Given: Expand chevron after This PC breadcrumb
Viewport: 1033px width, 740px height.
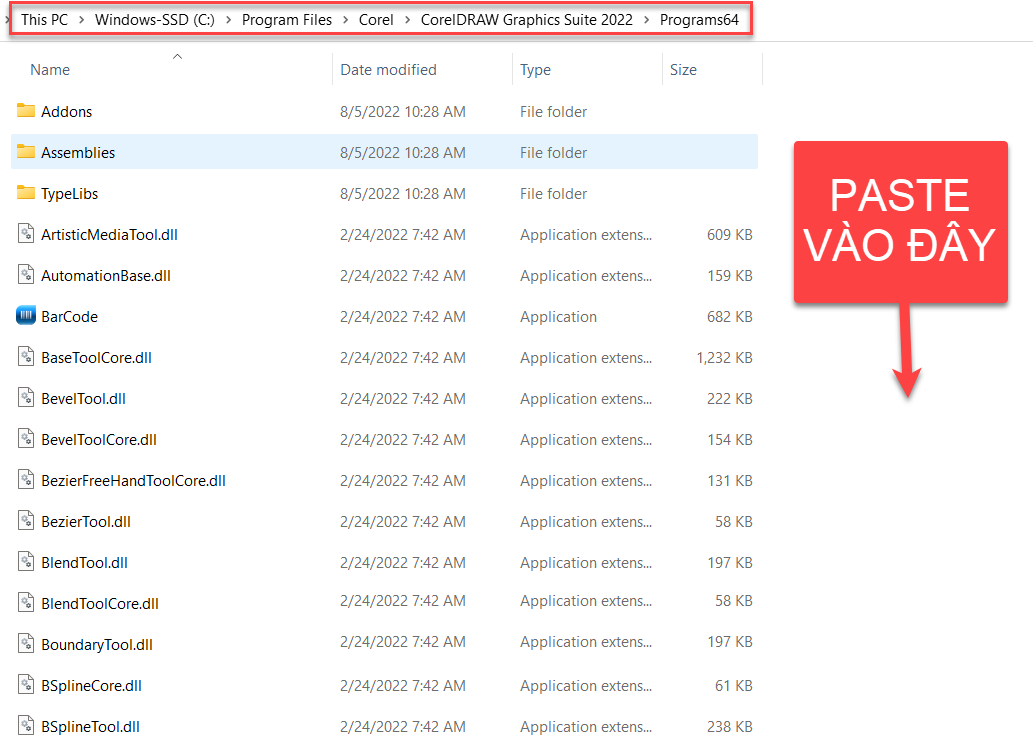Looking at the screenshot, I should click(82, 20).
